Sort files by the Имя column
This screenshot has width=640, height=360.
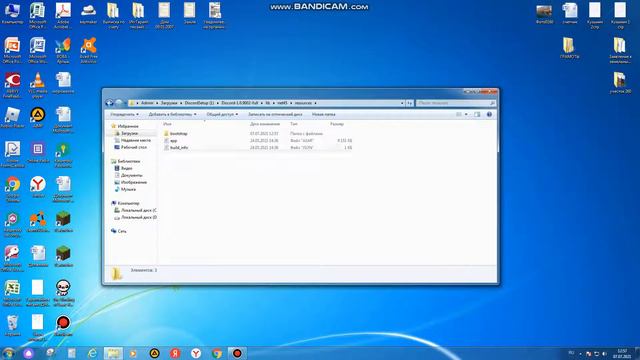click(x=167, y=124)
